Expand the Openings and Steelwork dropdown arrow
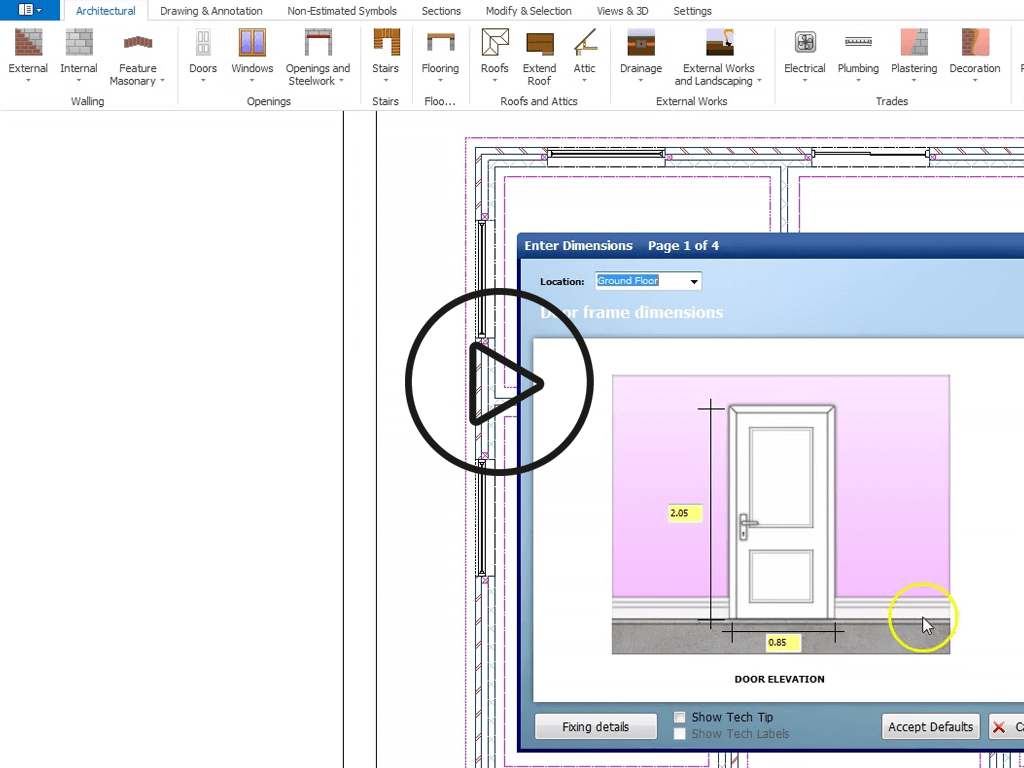The width and height of the screenshot is (1024, 768). pos(341,81)
